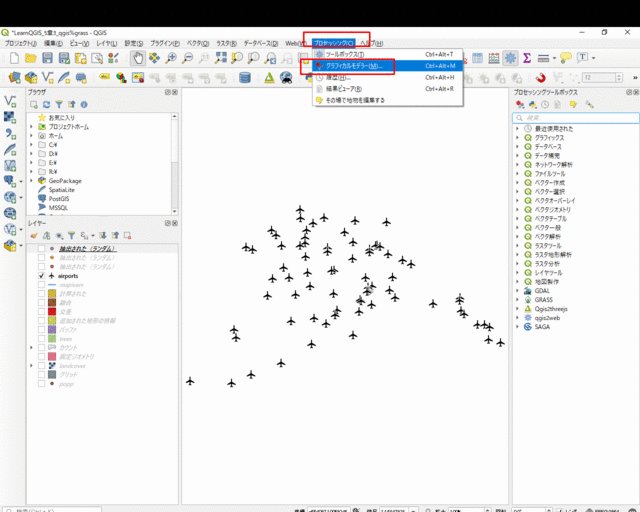Click the purple バッファ layer color swatch

[52, 329]
